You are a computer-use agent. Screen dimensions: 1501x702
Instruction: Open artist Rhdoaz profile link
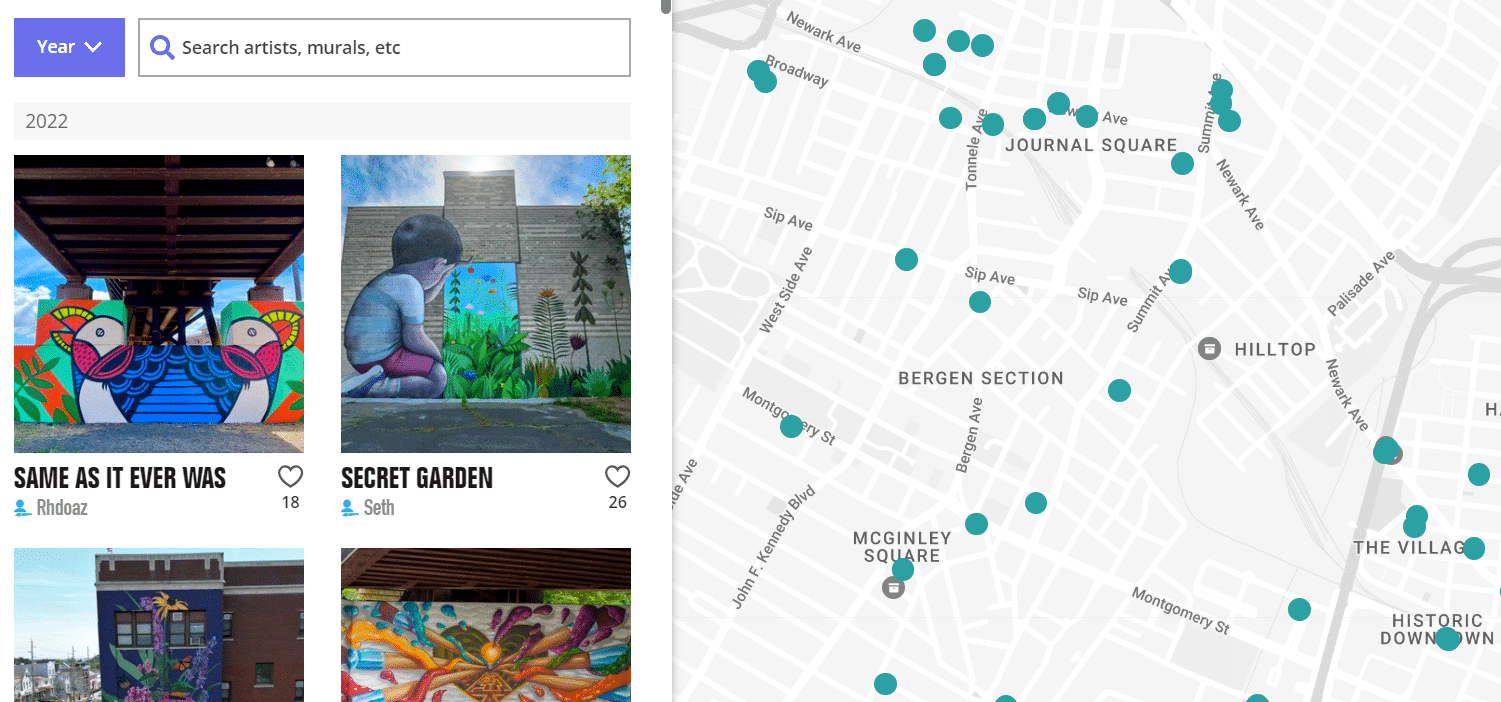click(x=62, y=508)
